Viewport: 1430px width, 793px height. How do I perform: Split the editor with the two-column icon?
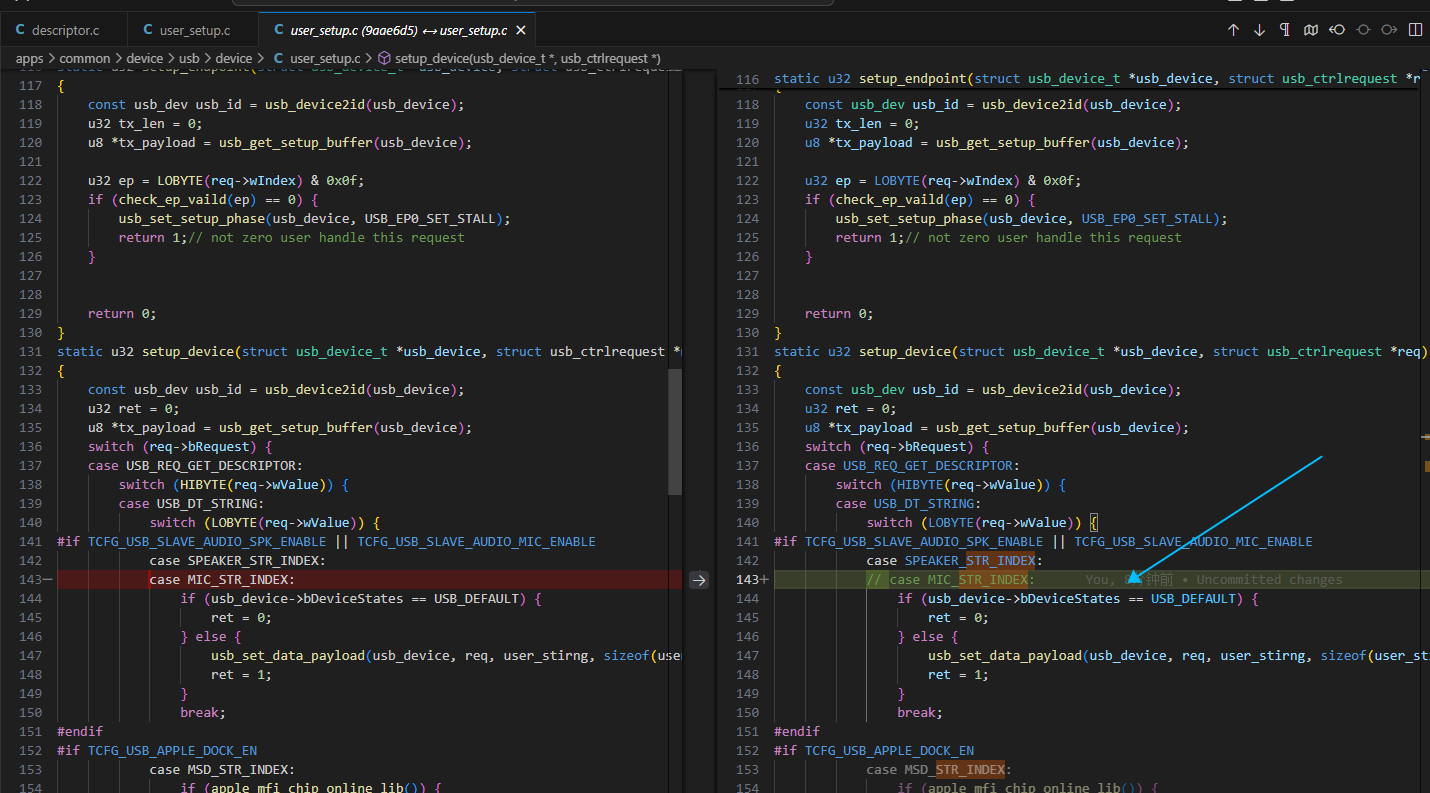tap(1415, 30)
